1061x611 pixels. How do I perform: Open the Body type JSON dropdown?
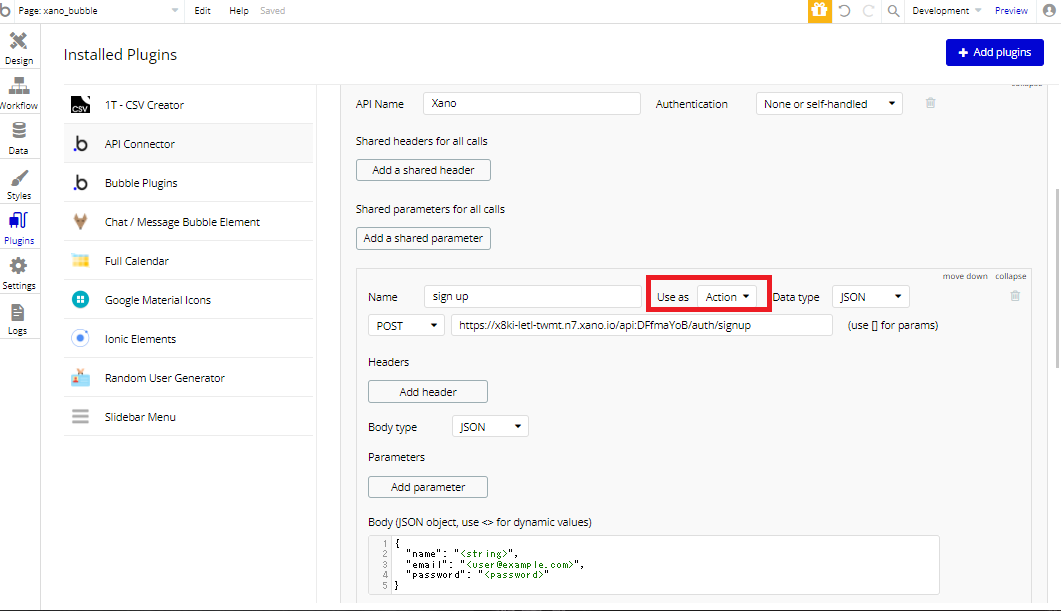[490, 426]
